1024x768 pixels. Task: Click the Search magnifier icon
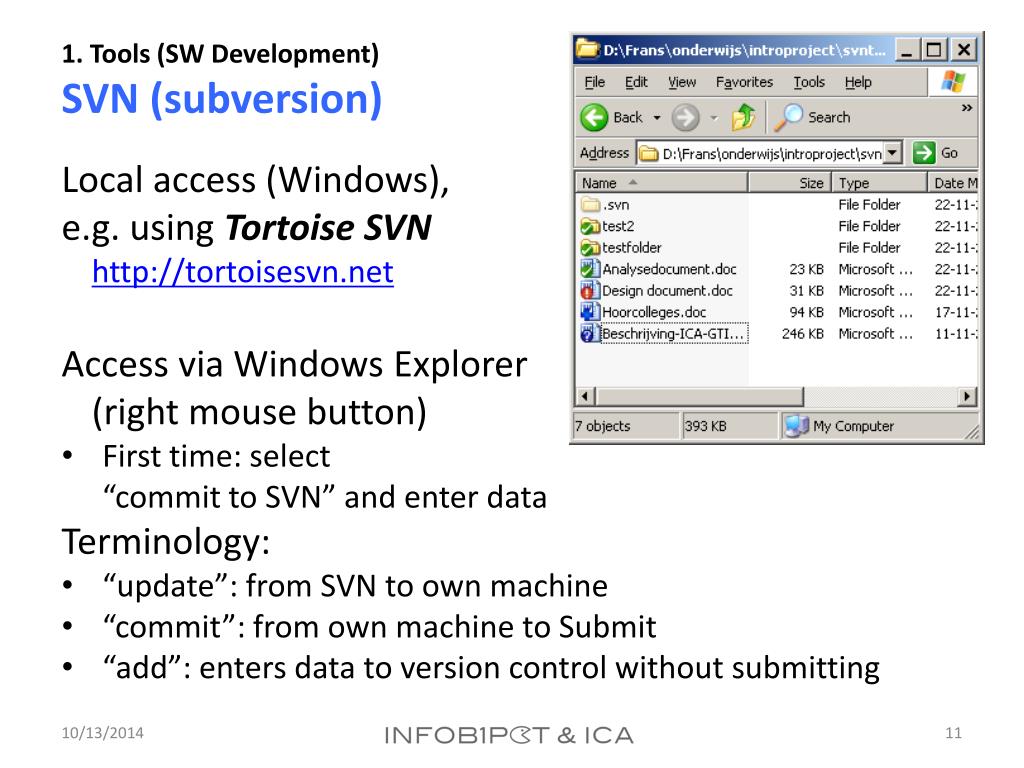[788, 117]
